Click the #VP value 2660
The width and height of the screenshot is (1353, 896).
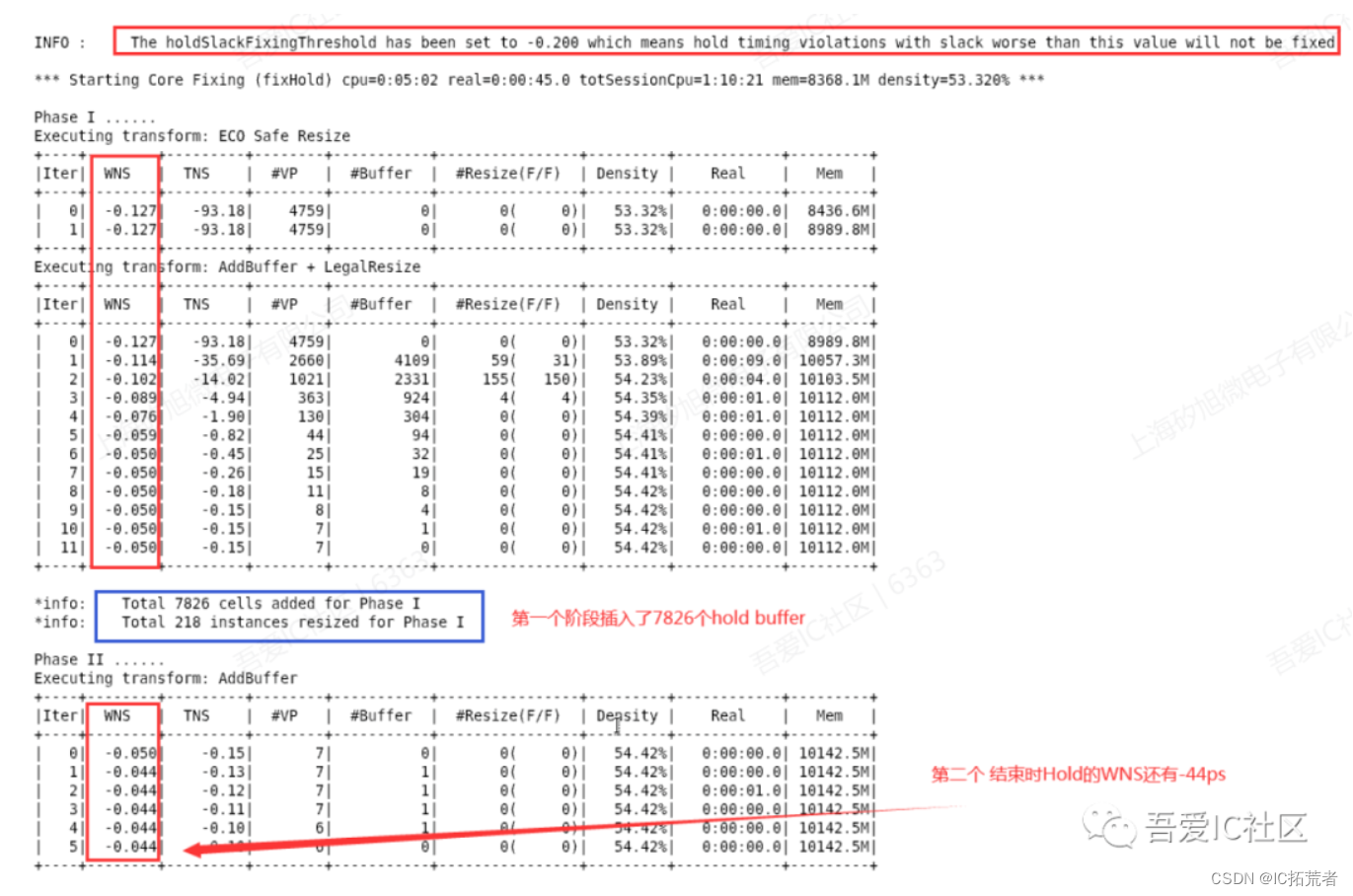coord(307,361)
